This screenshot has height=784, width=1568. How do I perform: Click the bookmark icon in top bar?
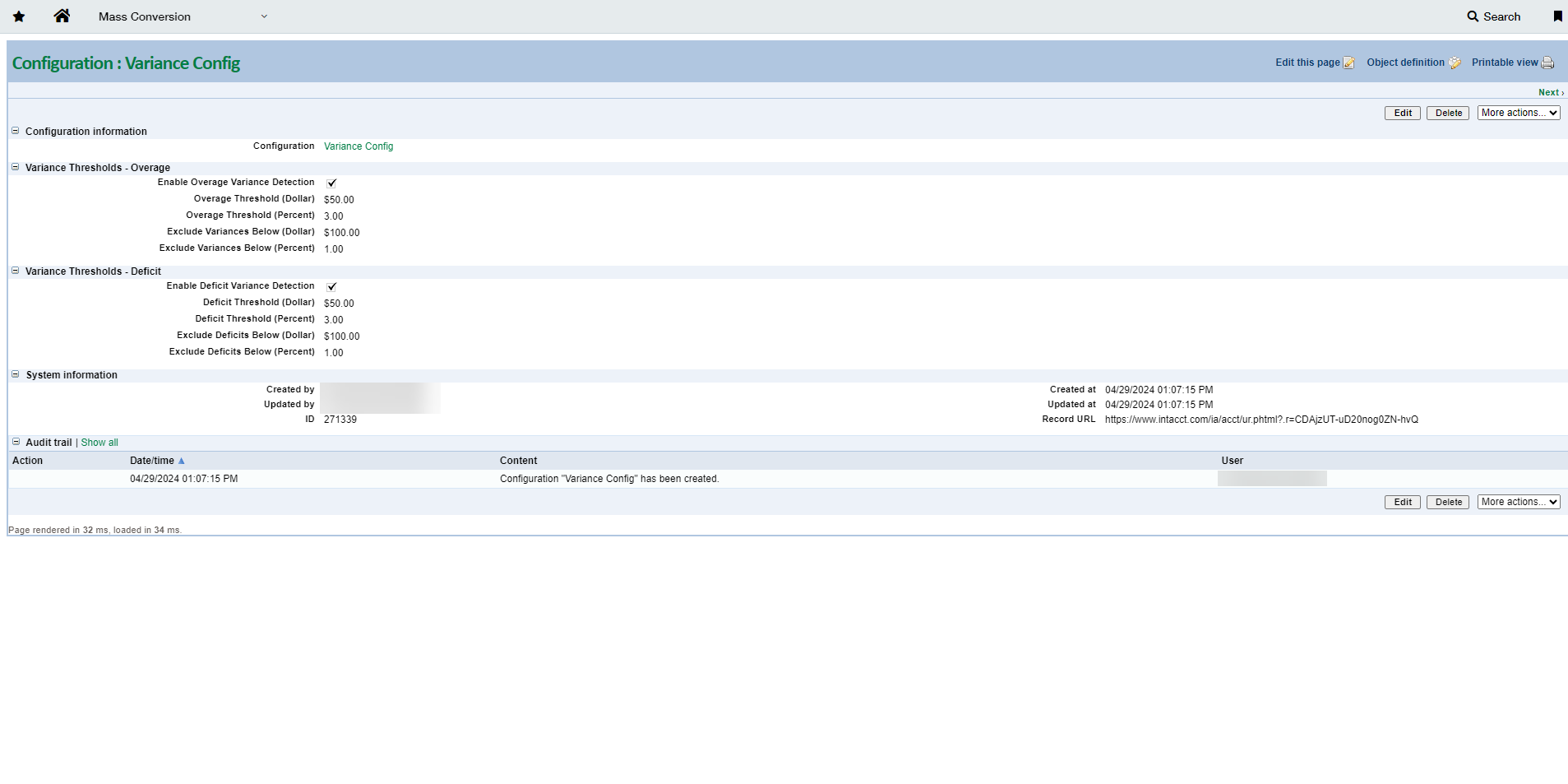pyautogui.click(x=1557, y=16)
